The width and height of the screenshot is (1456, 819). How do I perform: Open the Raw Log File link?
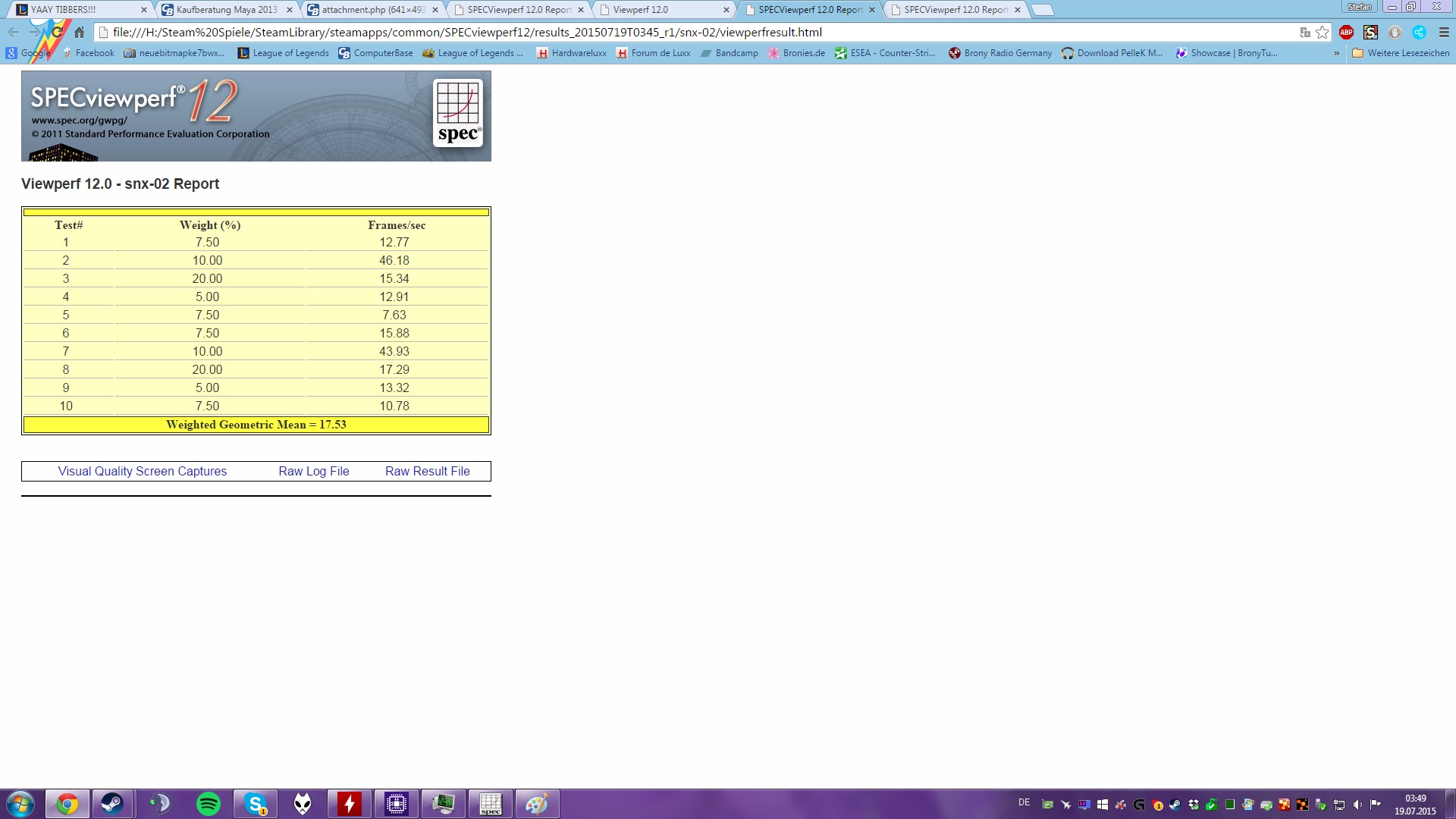click(x=314, y=471)
